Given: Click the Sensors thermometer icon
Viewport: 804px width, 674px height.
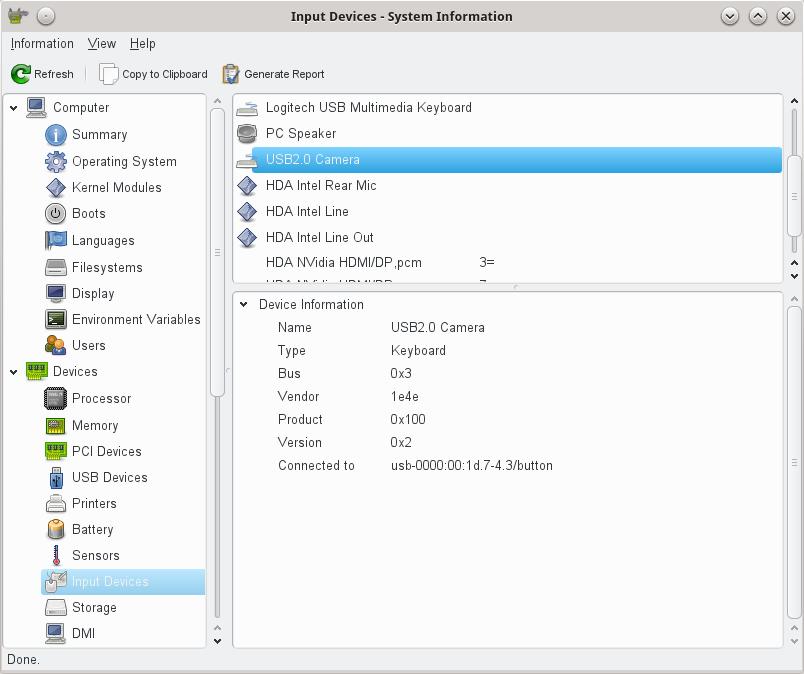Looking at the screenshot, I should pos(56,555).
